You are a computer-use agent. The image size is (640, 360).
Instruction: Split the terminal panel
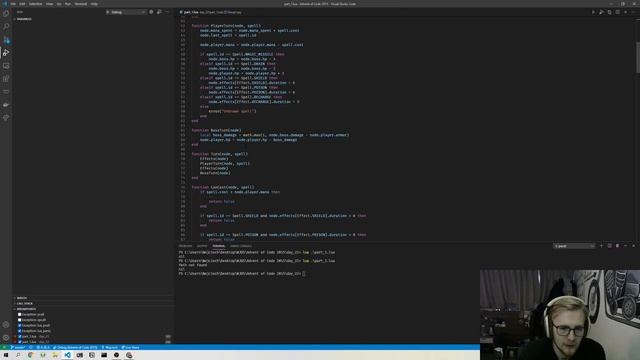609,246
